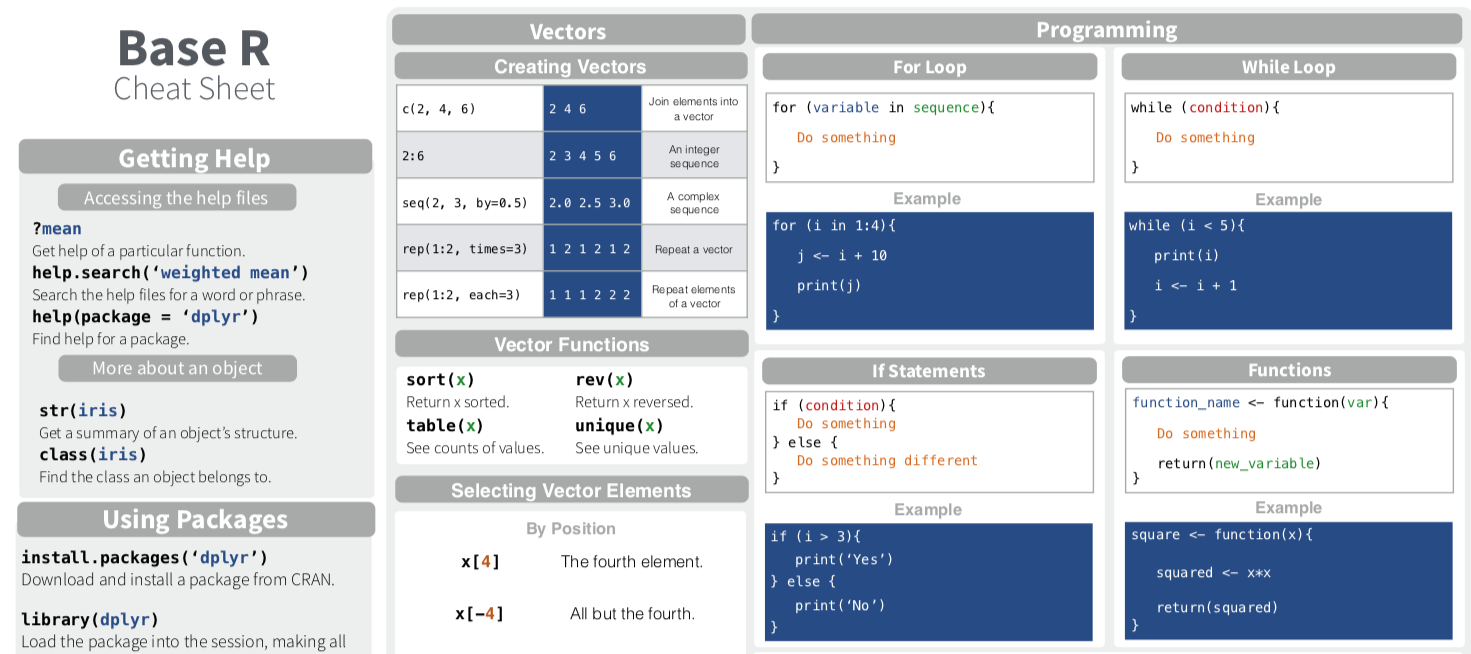Click the 'More about an object' label
This screenshot has height=654, width=1471.
pyautogui.click(x=177, y=368)
